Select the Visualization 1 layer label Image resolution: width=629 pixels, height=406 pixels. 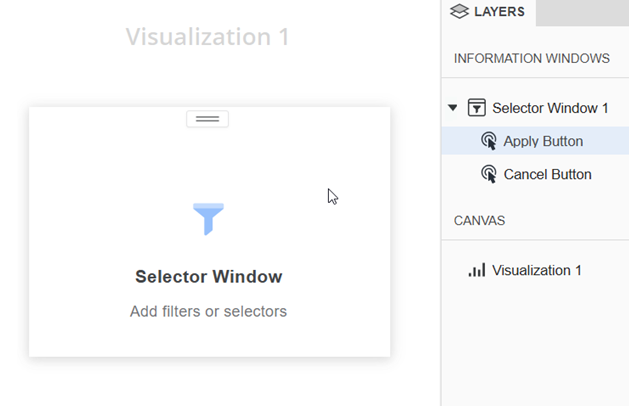(537, 270)
